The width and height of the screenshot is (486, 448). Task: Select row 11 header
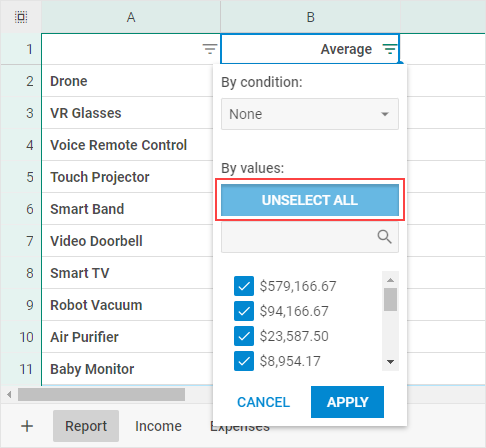click(21, 369)
